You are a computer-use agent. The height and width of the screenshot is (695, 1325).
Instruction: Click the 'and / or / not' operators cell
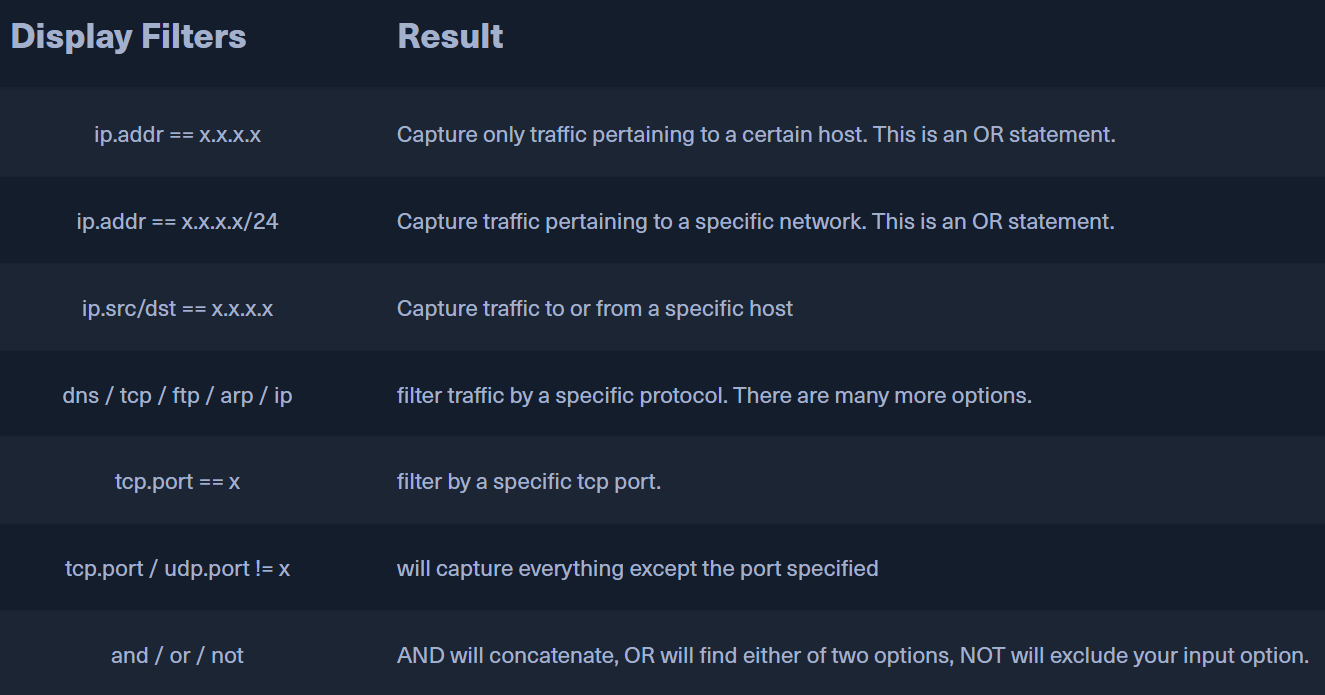click(178, 656)
